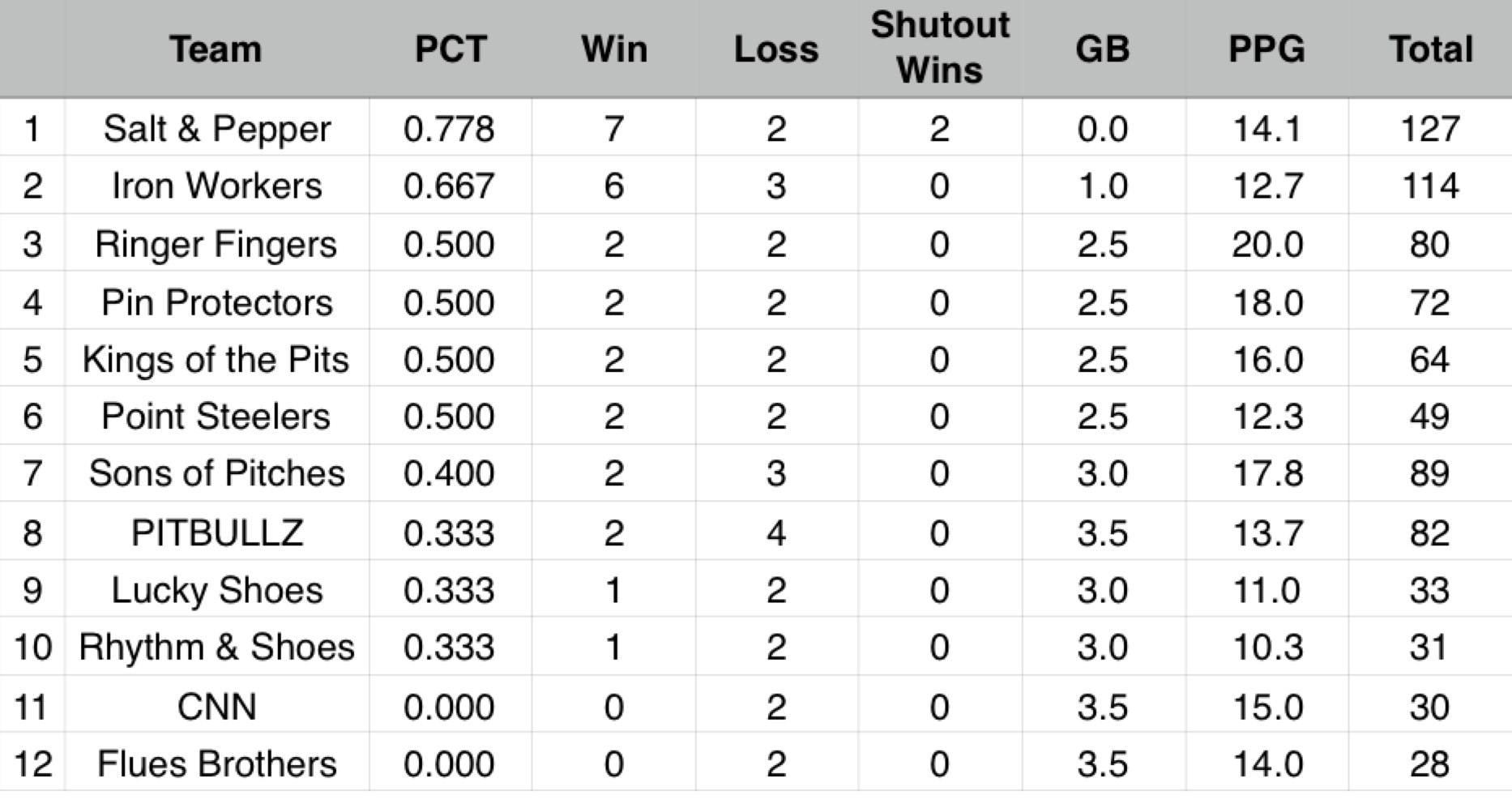Screen dimensions: 1512x804
Task: Click the Team column header
Action: click(x=216, y=49)
